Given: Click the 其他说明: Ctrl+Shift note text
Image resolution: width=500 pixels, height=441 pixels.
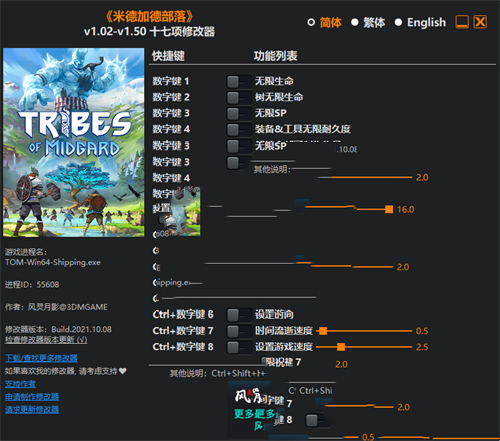Looking at the screenshot, I should click(217, 374).
